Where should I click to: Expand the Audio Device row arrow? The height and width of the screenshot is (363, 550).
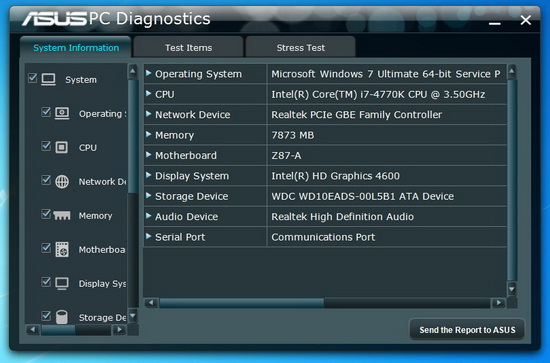148,216
